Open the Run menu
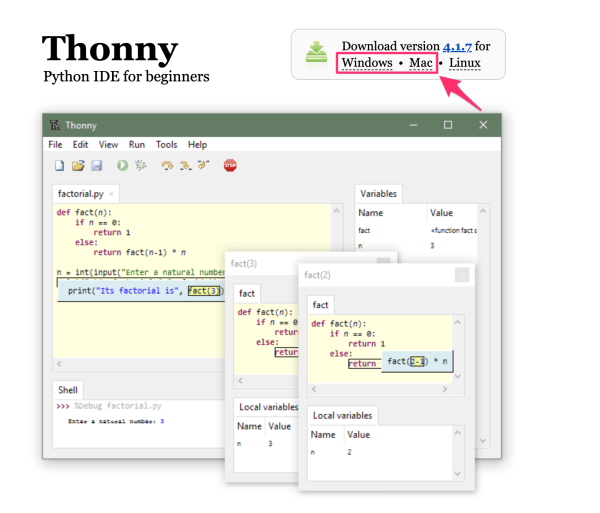The height and width of the screenshot is (513, 600). click(x=137, y=145)
